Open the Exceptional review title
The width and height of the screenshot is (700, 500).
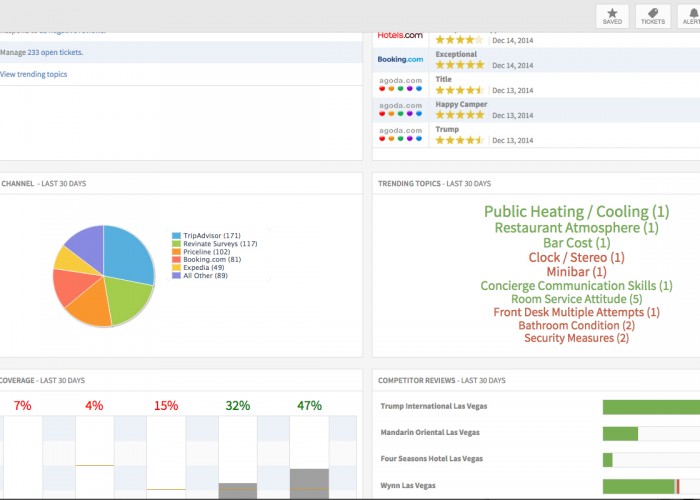coord(456,54)
